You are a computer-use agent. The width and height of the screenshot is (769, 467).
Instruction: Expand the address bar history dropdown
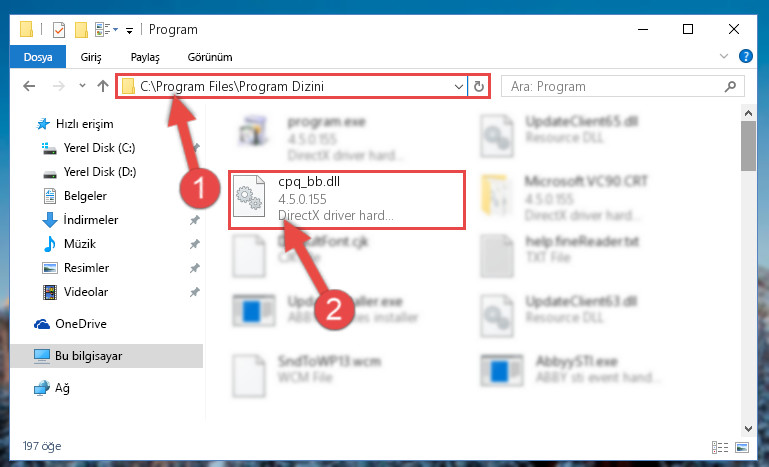tap(459, 87)
